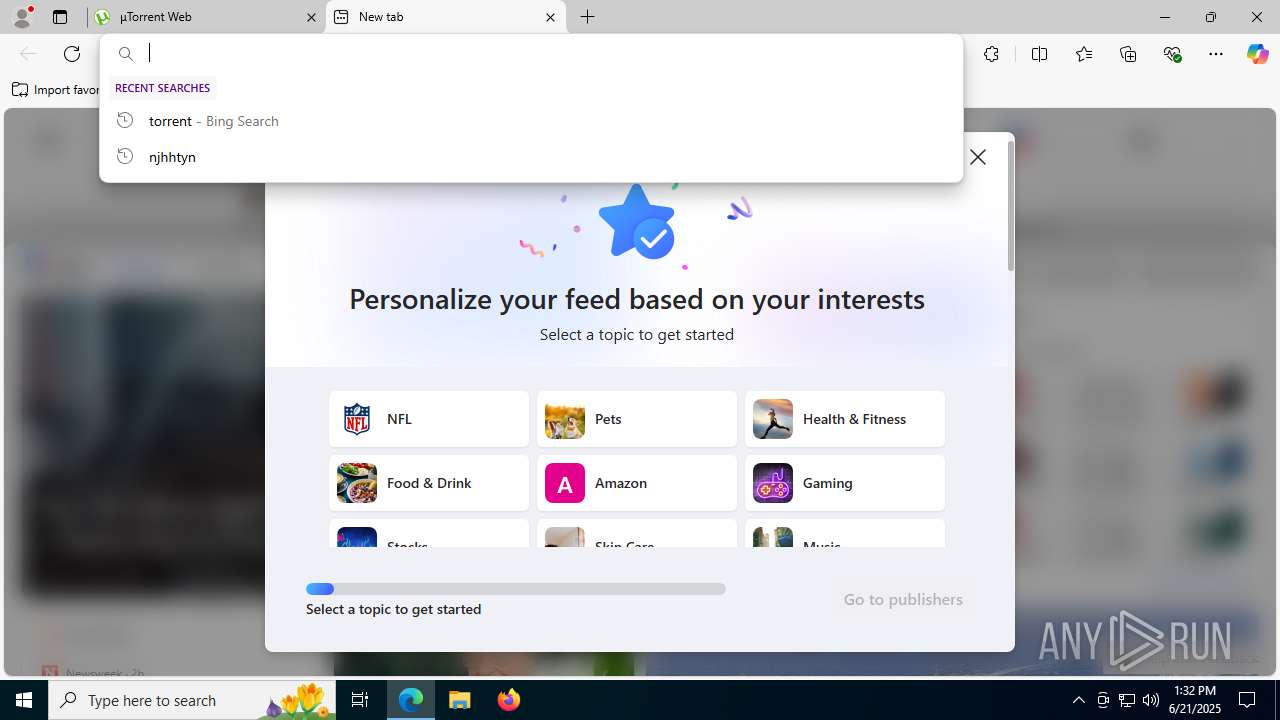The height and width of the screenshot is (720, 1280).
Task: Refresh the current page
Action: click(72, 54)
